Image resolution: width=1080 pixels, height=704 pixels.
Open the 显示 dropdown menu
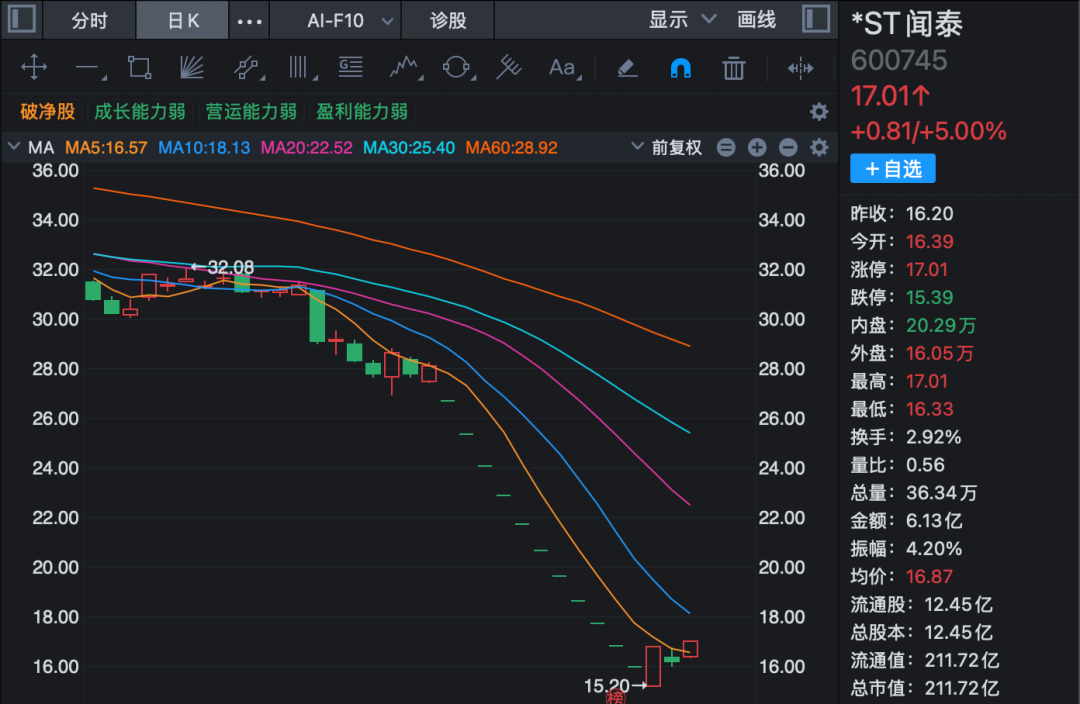click(x=682, y=20)
